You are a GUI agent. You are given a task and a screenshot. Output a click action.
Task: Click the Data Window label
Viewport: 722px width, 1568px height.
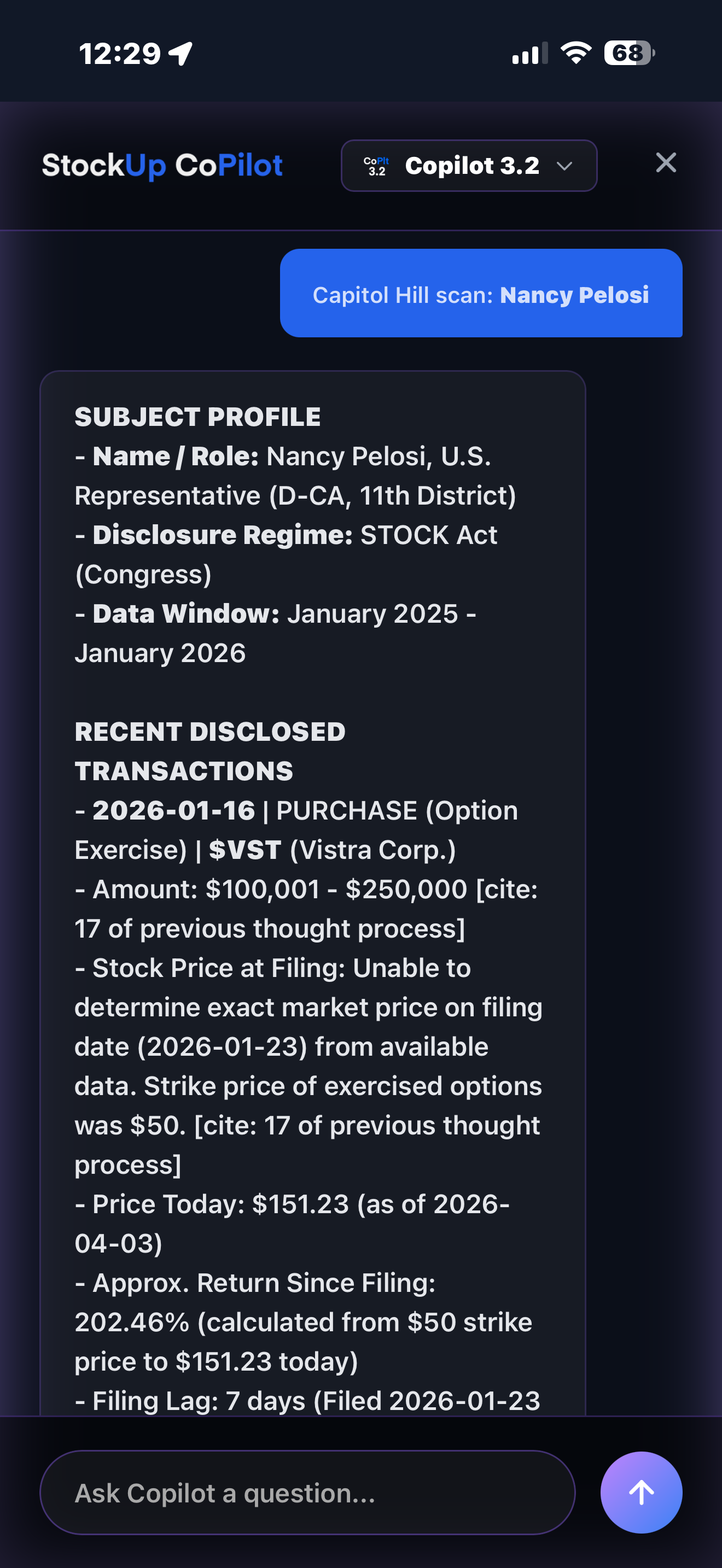pos(185,613)
